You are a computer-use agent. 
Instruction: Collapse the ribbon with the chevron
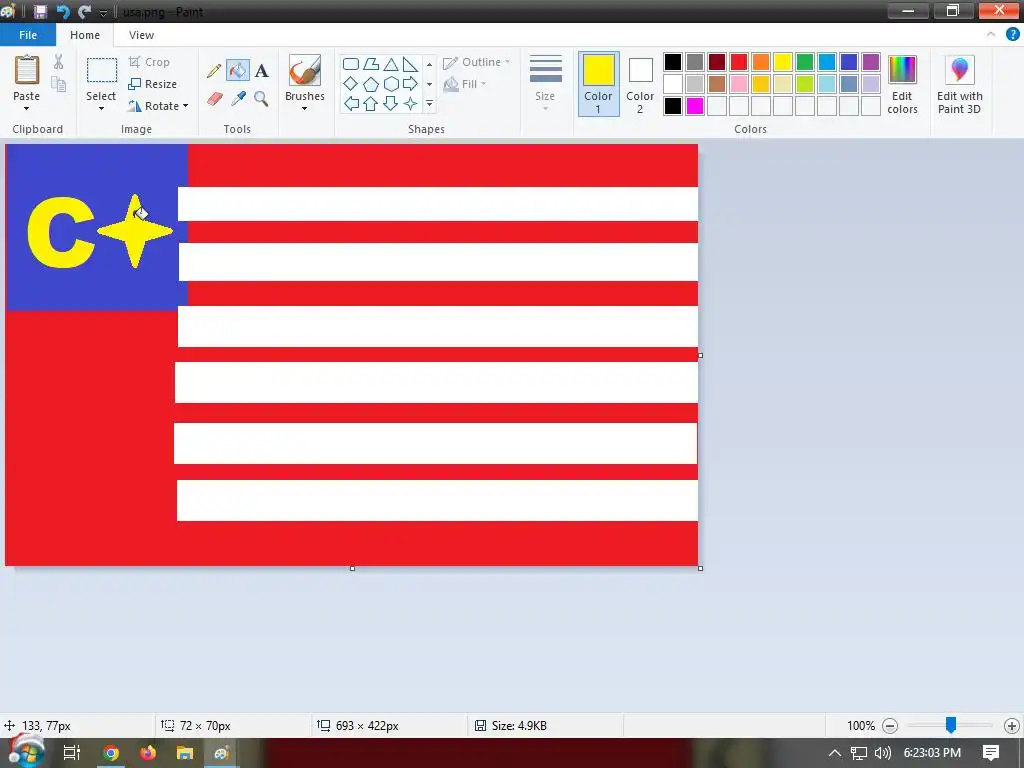point(991,35)
